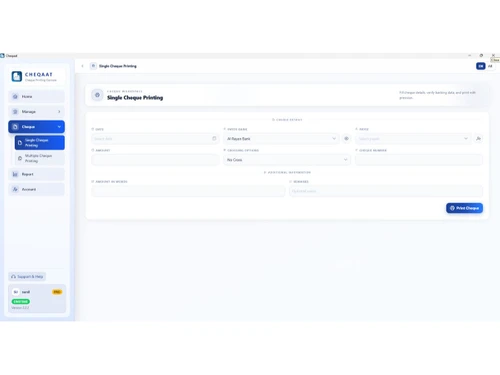The image size is (500, 375).
Task: Click the Home icon in sidebar
Action: tap(15, 97)
